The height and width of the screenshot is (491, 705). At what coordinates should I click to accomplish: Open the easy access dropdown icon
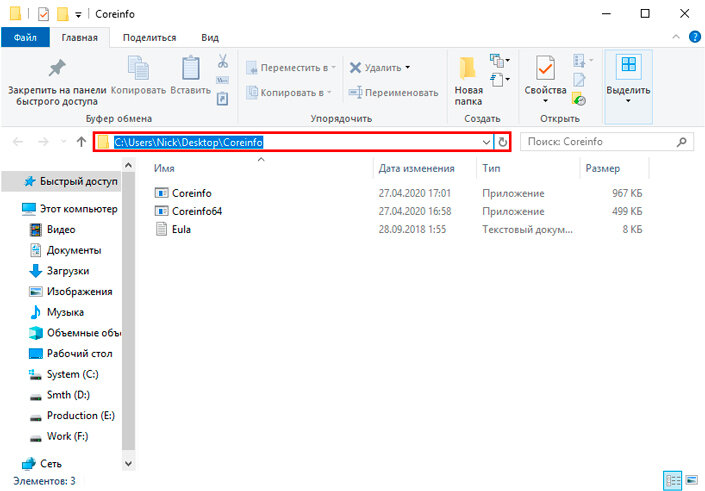click(x=500, y=80)
